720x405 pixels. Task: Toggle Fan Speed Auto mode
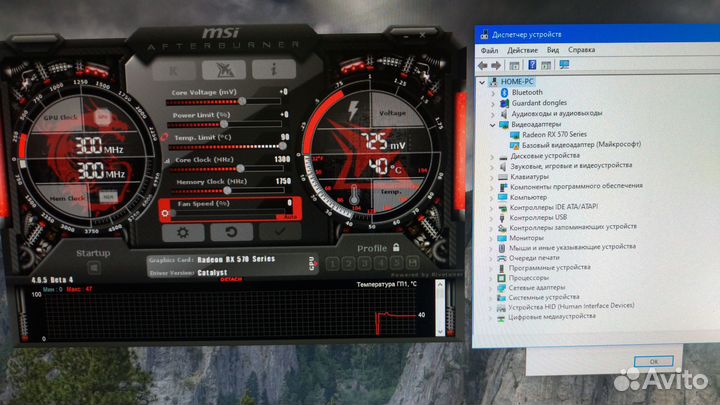[x=290, y=217]
